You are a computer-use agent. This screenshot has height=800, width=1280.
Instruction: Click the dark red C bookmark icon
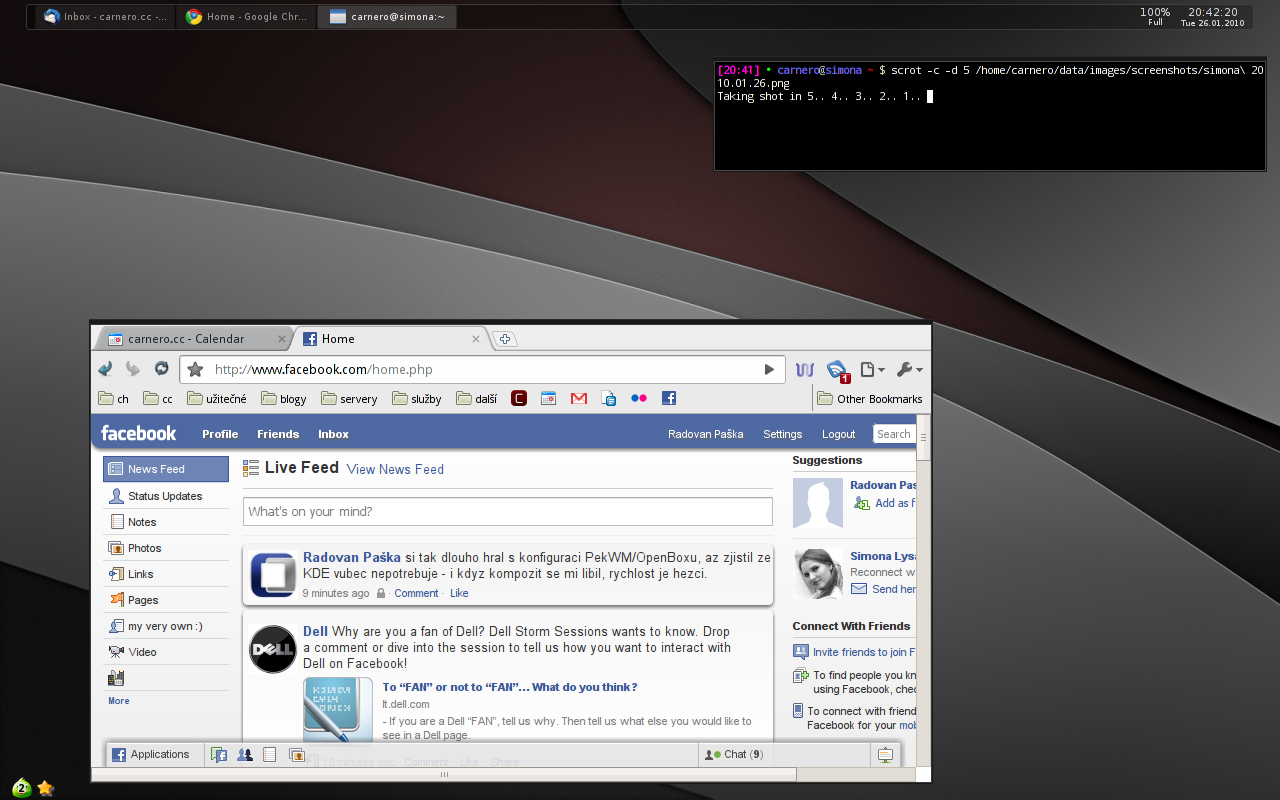click(x=519, y=398)
